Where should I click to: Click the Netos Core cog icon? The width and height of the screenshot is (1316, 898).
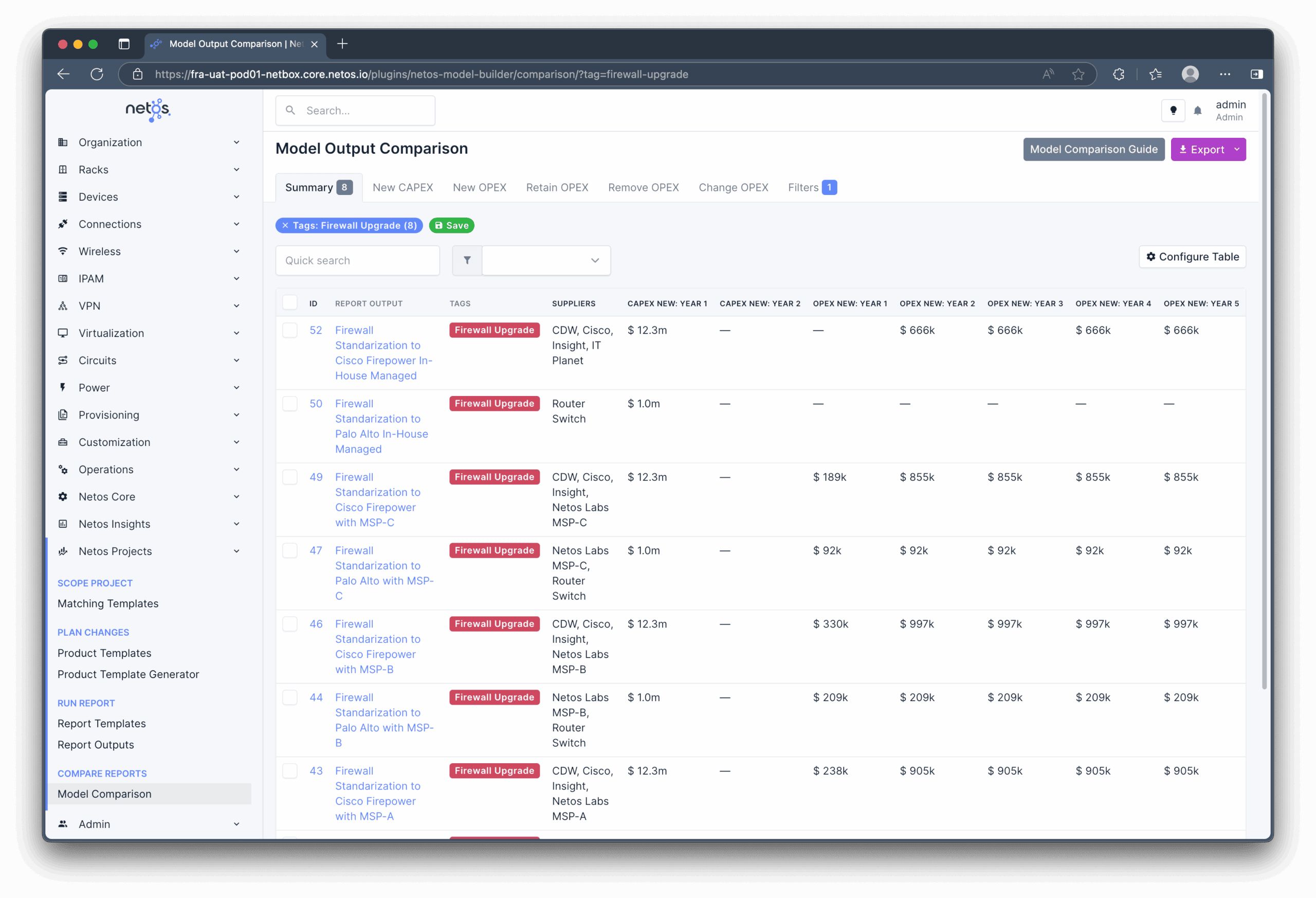63,496
